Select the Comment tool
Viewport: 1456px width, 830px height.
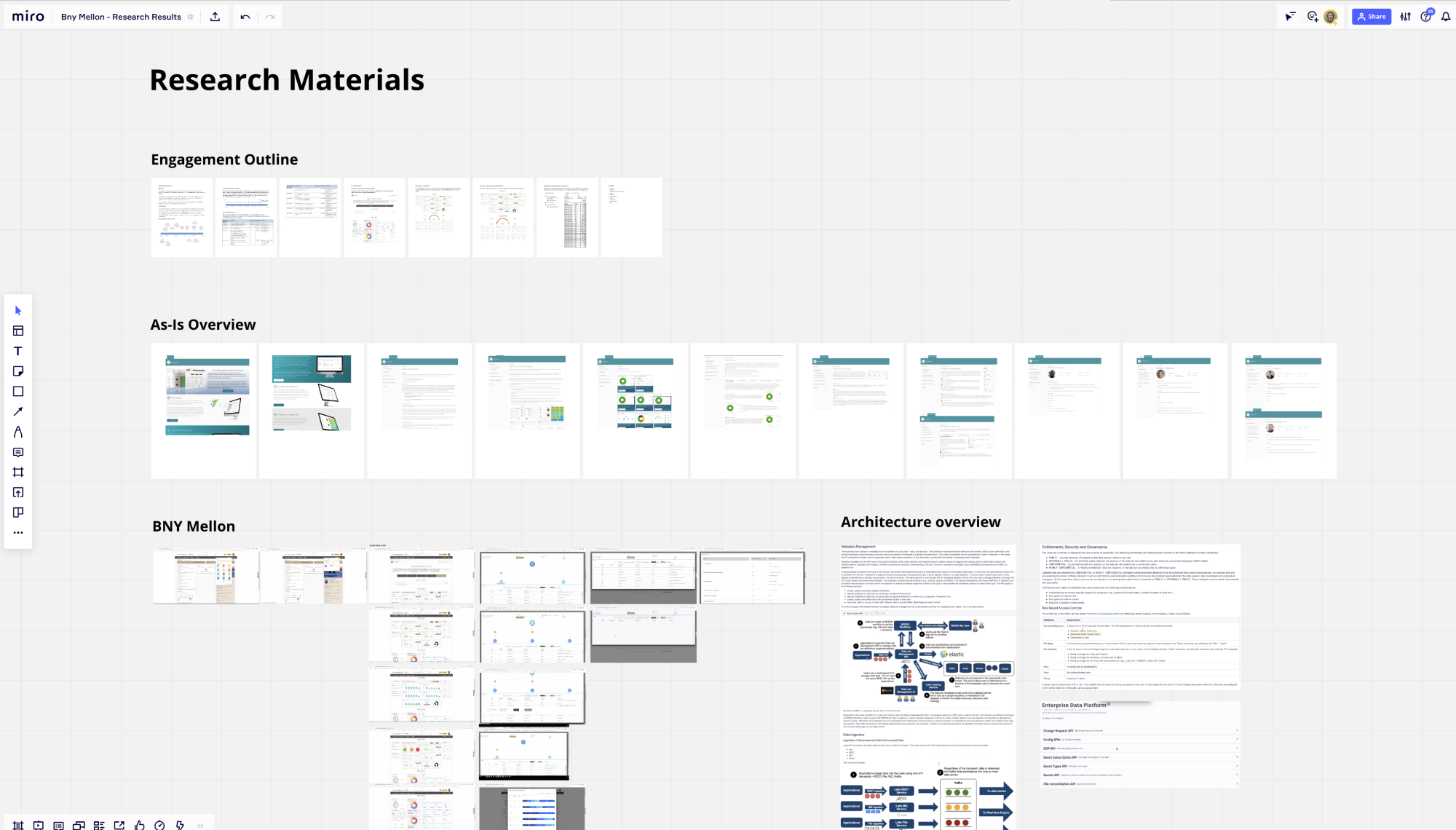(x=18, y=452)
